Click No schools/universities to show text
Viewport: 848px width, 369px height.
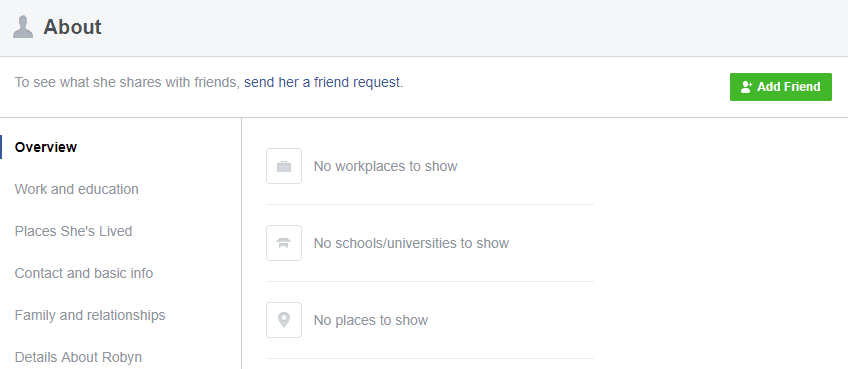411,243
